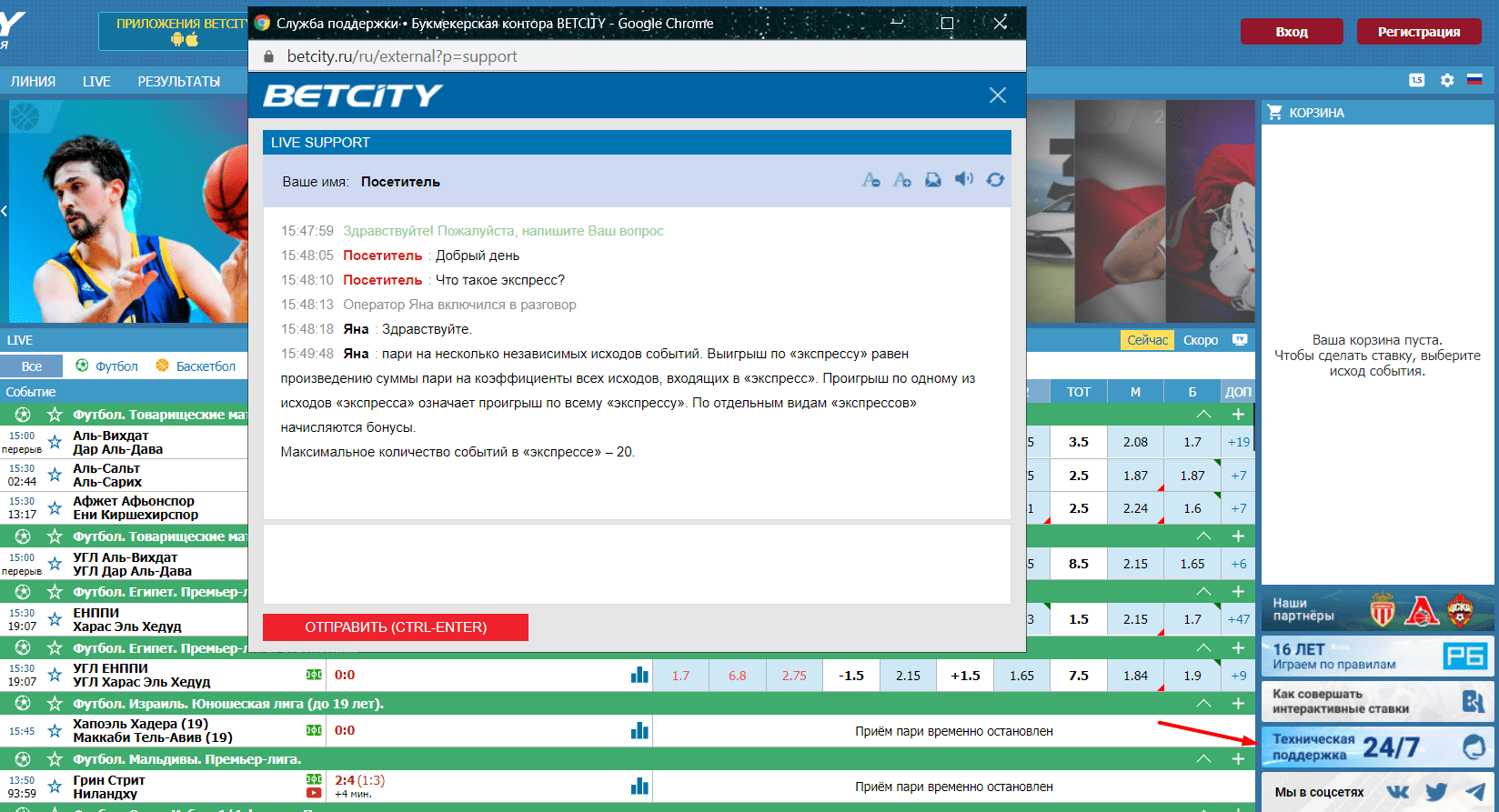The height and width of the screenshot is (812, 1499).
Task: Bet on odds 2.75 for УГЛ ЕНППИ
Action: [x=794, y=676]
